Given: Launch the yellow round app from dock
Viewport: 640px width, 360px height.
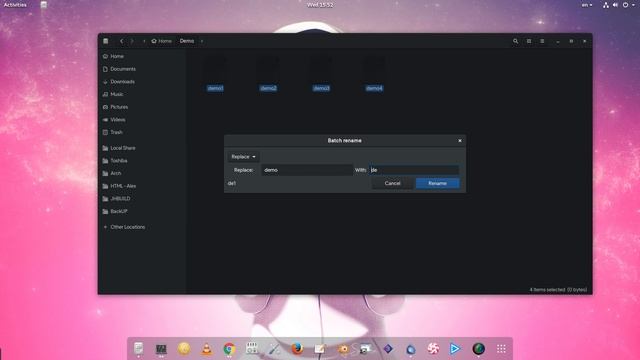Looking at the screenshot, I should [184, 349].
